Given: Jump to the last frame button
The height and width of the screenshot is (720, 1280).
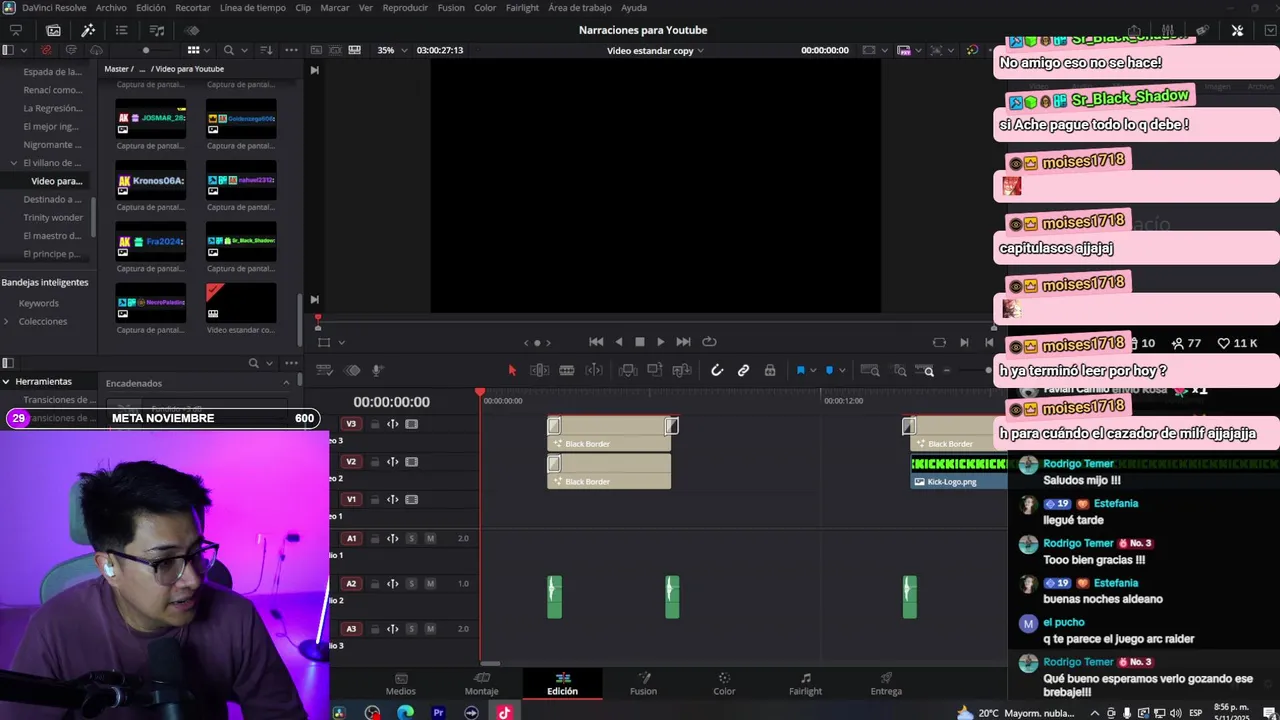Looking at the screenshot, I should (683, 342).
